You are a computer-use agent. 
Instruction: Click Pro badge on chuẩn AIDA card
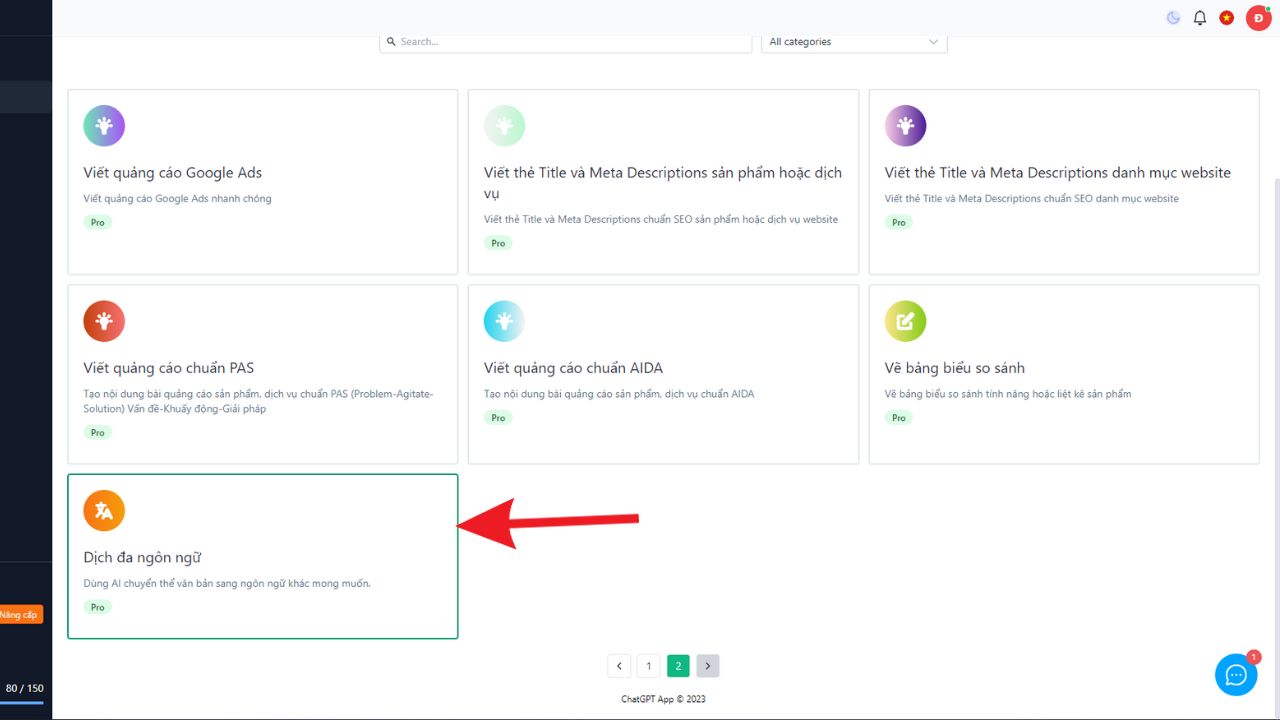tap(498, 417)
